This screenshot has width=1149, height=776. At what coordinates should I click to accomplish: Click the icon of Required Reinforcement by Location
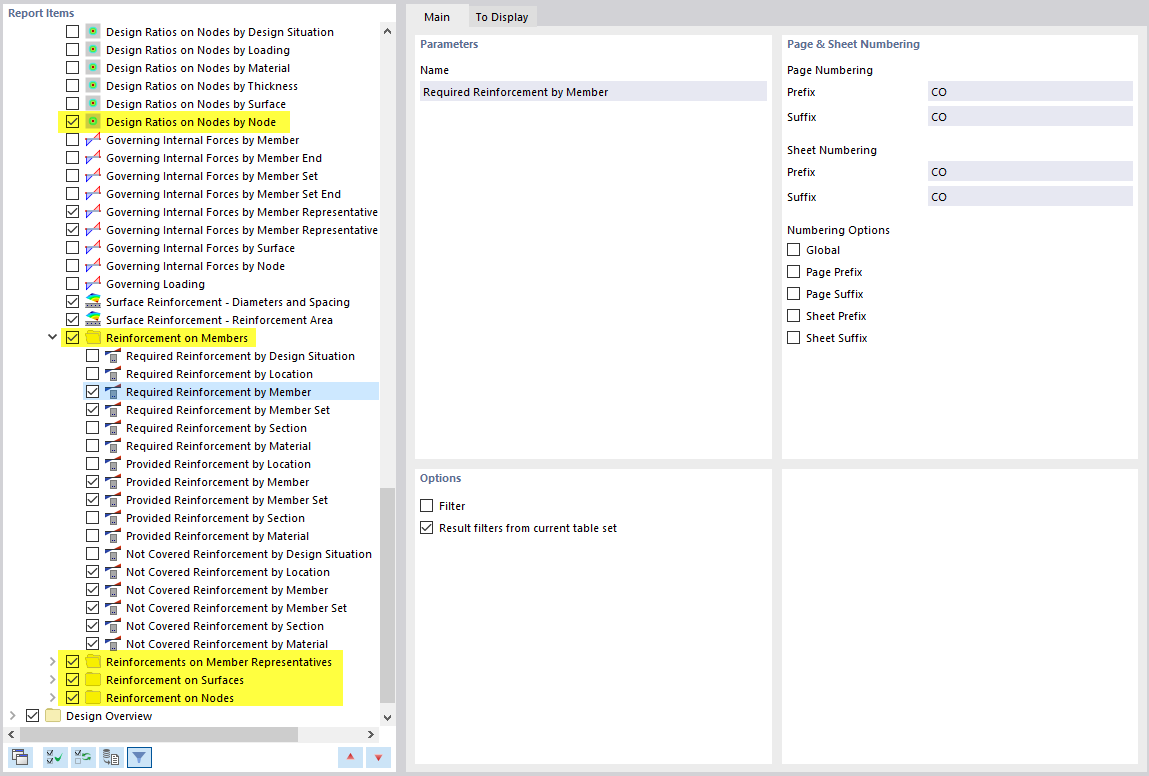click(113, 374)
